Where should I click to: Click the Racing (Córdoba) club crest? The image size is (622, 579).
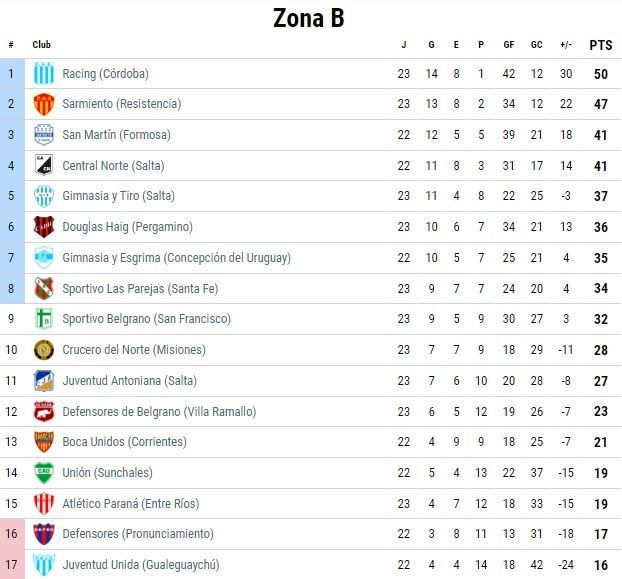coord(43,74)
